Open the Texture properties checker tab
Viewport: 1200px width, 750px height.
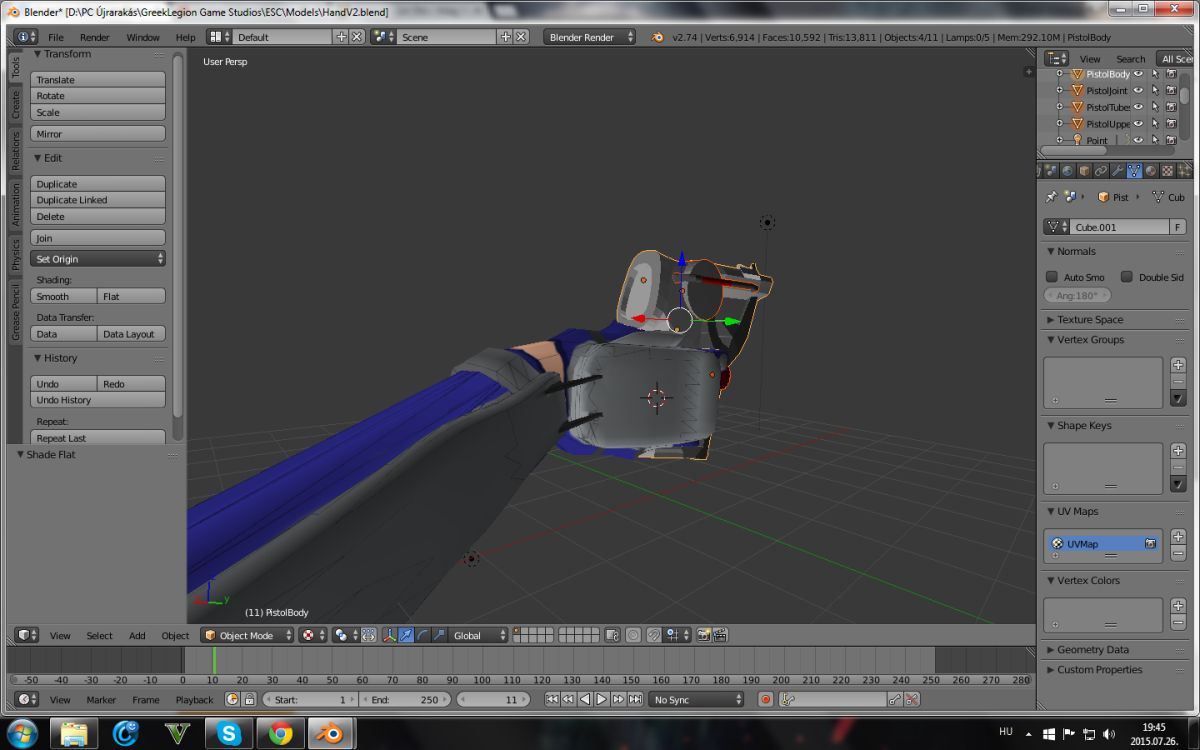[x=1167, y=171]
